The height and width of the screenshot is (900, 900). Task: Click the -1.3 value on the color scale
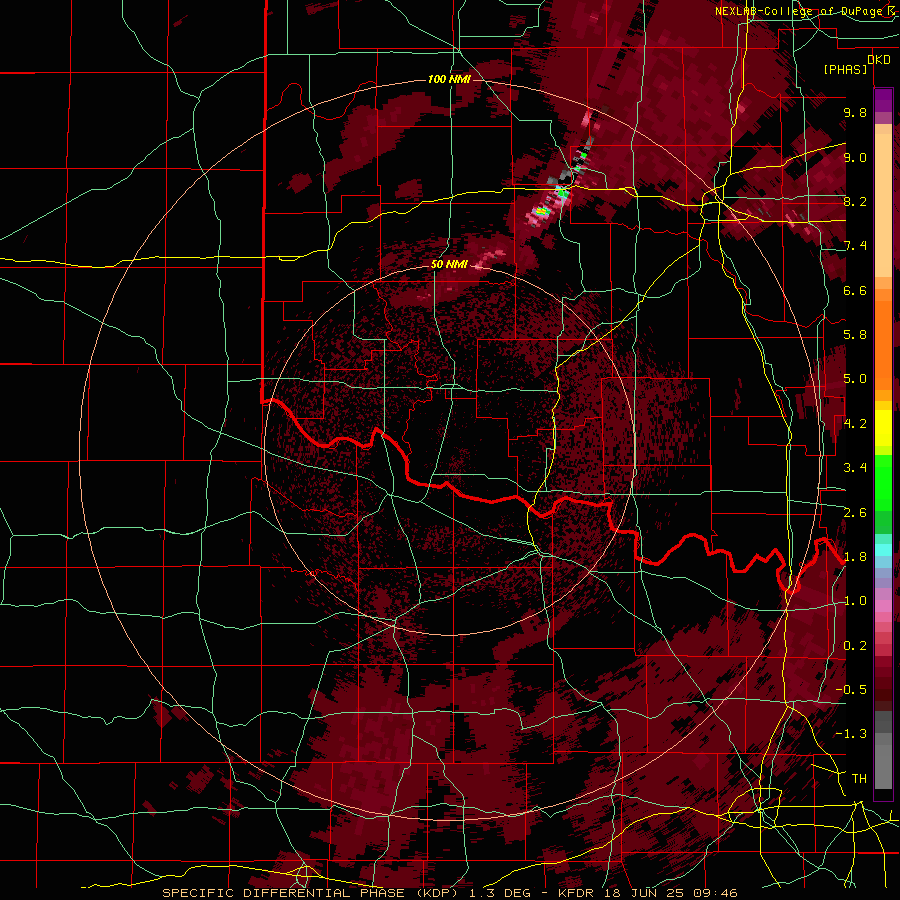[x=851, y=734]
